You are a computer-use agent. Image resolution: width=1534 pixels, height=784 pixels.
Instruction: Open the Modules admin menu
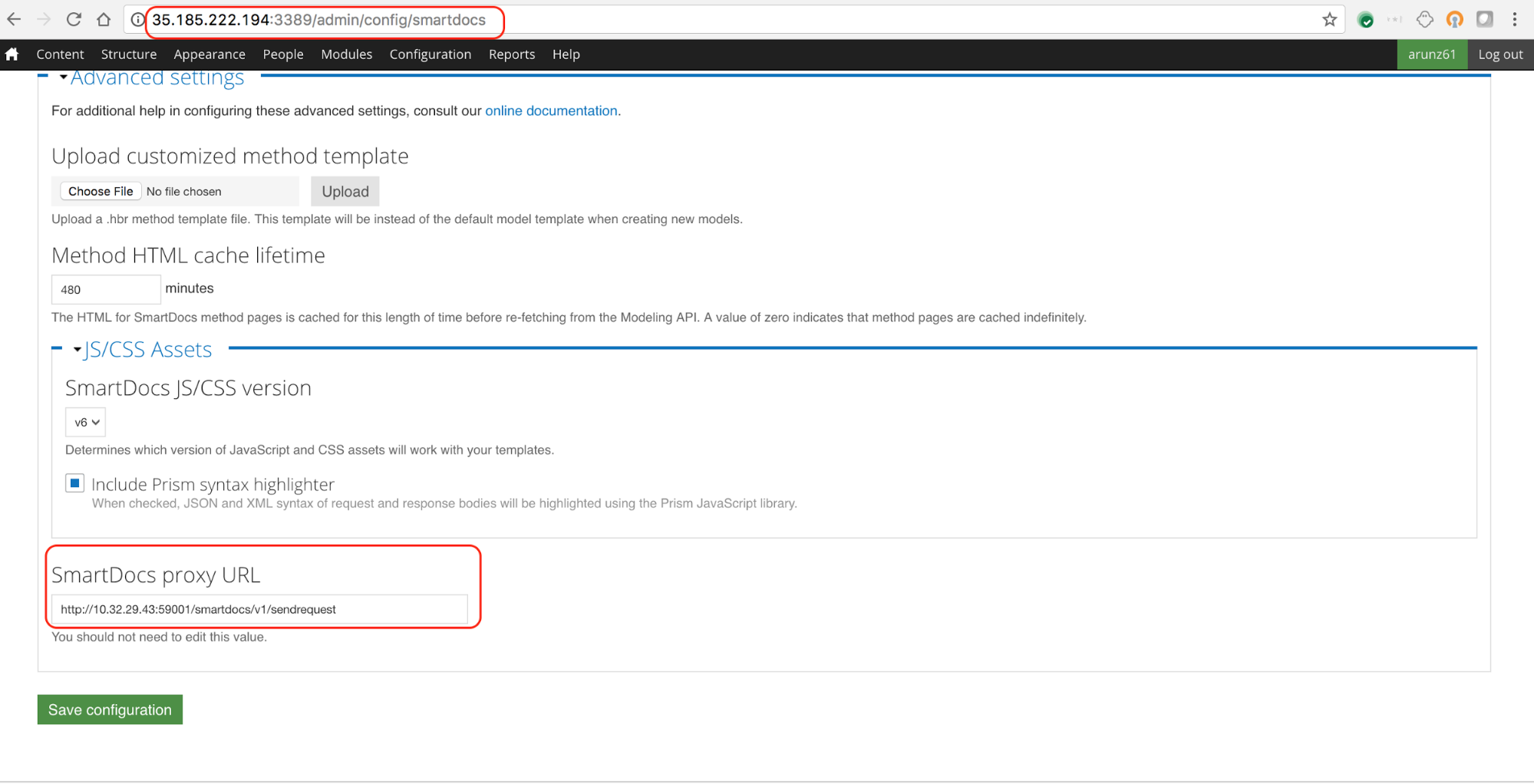[x=346, y=54]
